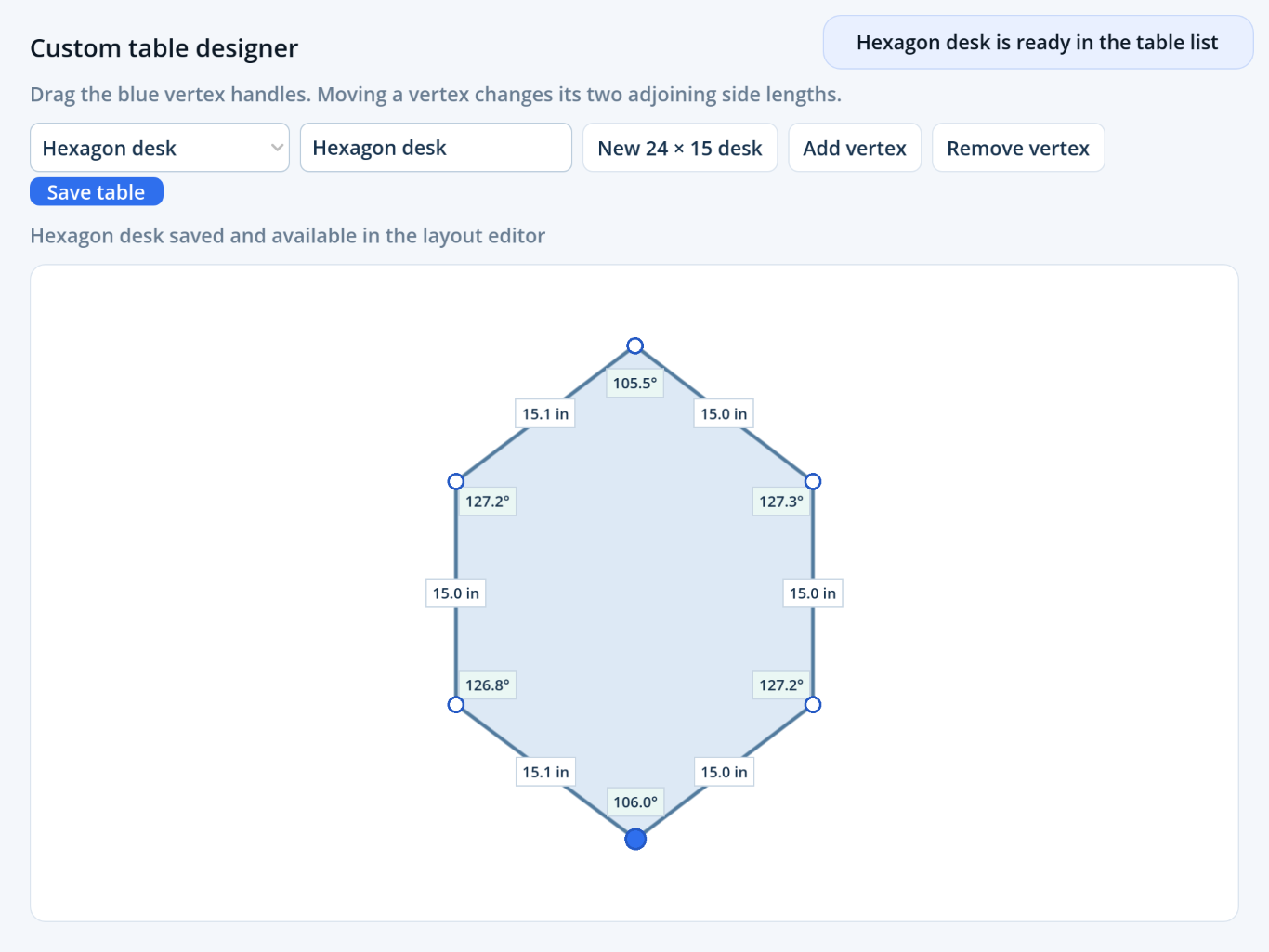The height and width of the screenshot is (952, 1269).
Task: Click the upper-right 15.0 in side label
Action: click(x=724, y=414)
